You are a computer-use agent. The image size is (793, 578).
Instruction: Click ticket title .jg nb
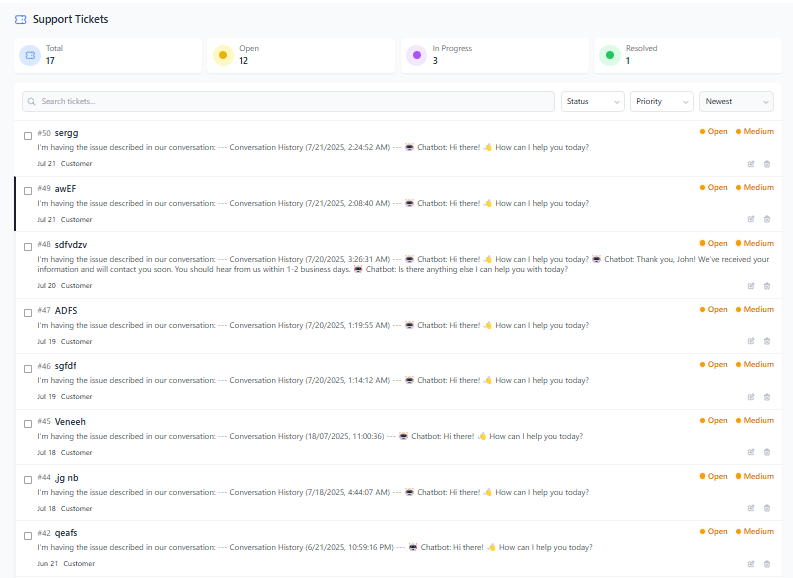point(66,478)
